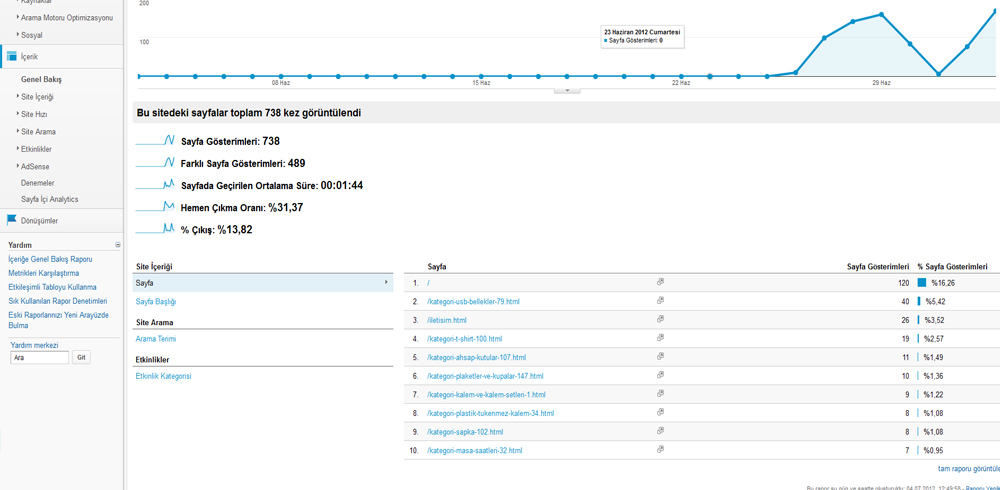Open external link icon for masa-saatleri row
The height and width of the screenshot is (490, 1000).
tap(660, 450)
